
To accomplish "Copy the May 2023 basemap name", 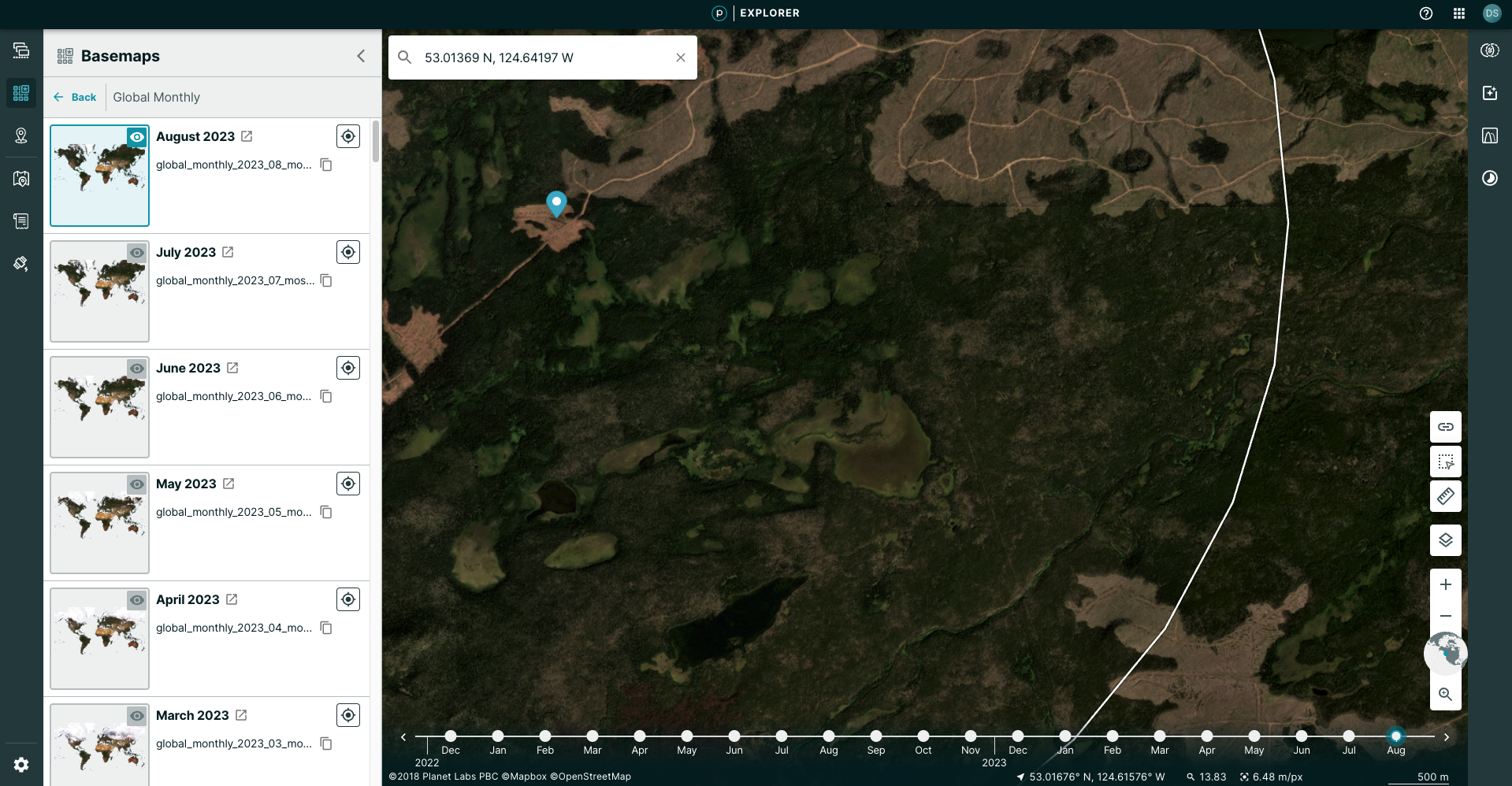I will pyautogui.click(x=326, y=512).
